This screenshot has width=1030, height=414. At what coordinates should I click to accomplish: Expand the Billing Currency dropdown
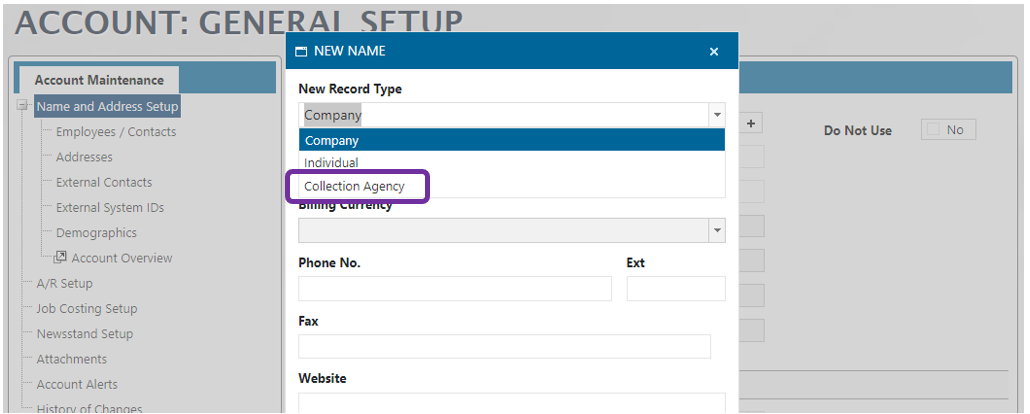coord(716,230)
